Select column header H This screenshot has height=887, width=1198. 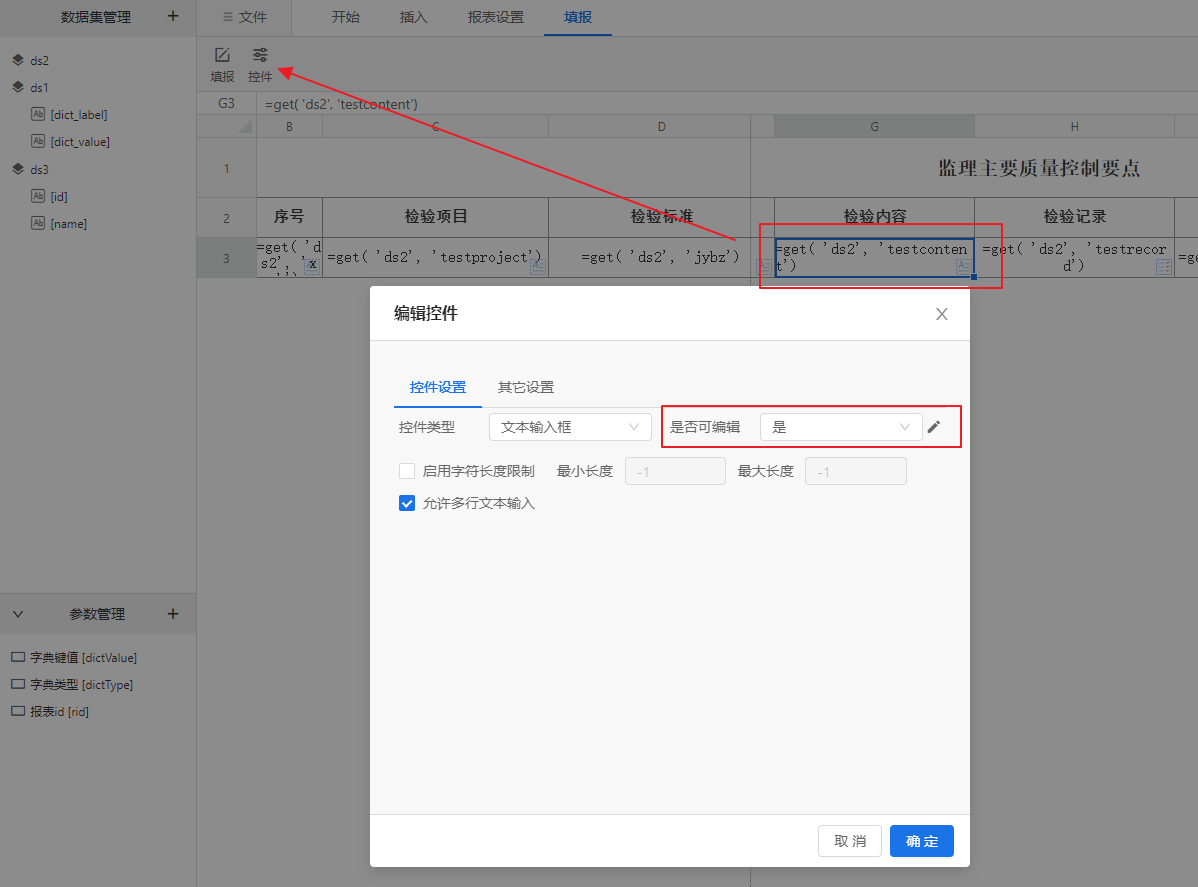tap(1074, 127)
